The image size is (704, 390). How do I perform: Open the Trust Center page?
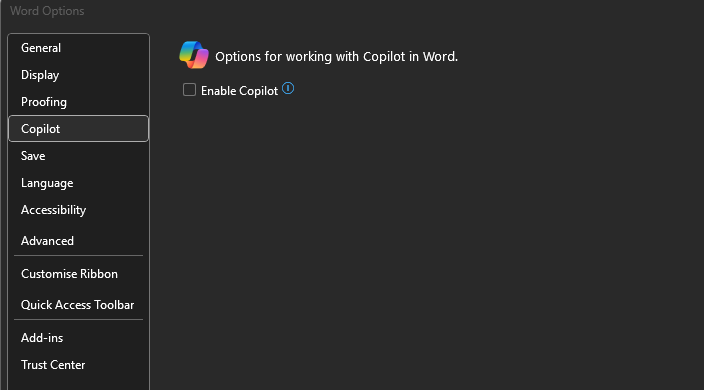point(79,365)
